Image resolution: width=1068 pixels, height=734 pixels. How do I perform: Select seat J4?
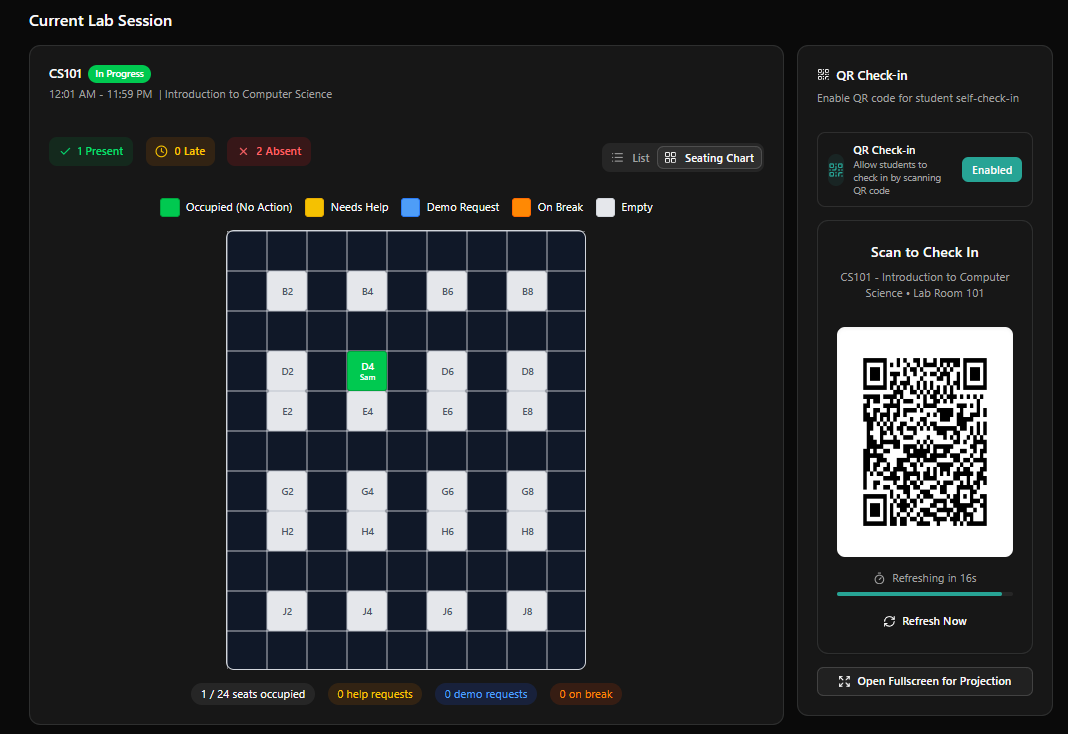point(367,611)
